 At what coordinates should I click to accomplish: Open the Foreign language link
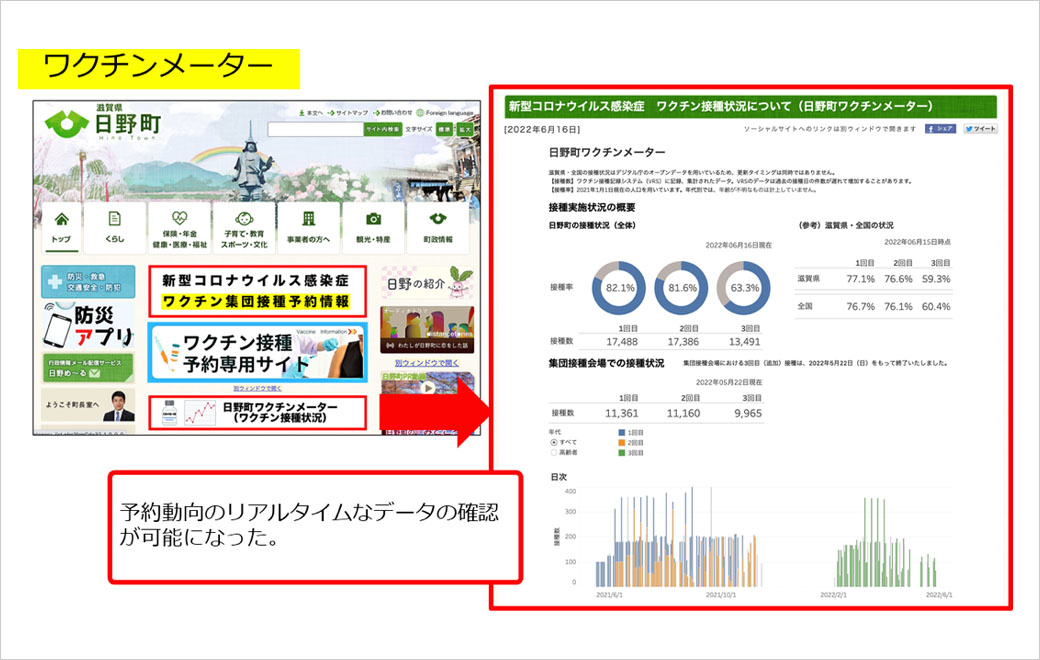point(445,113)
